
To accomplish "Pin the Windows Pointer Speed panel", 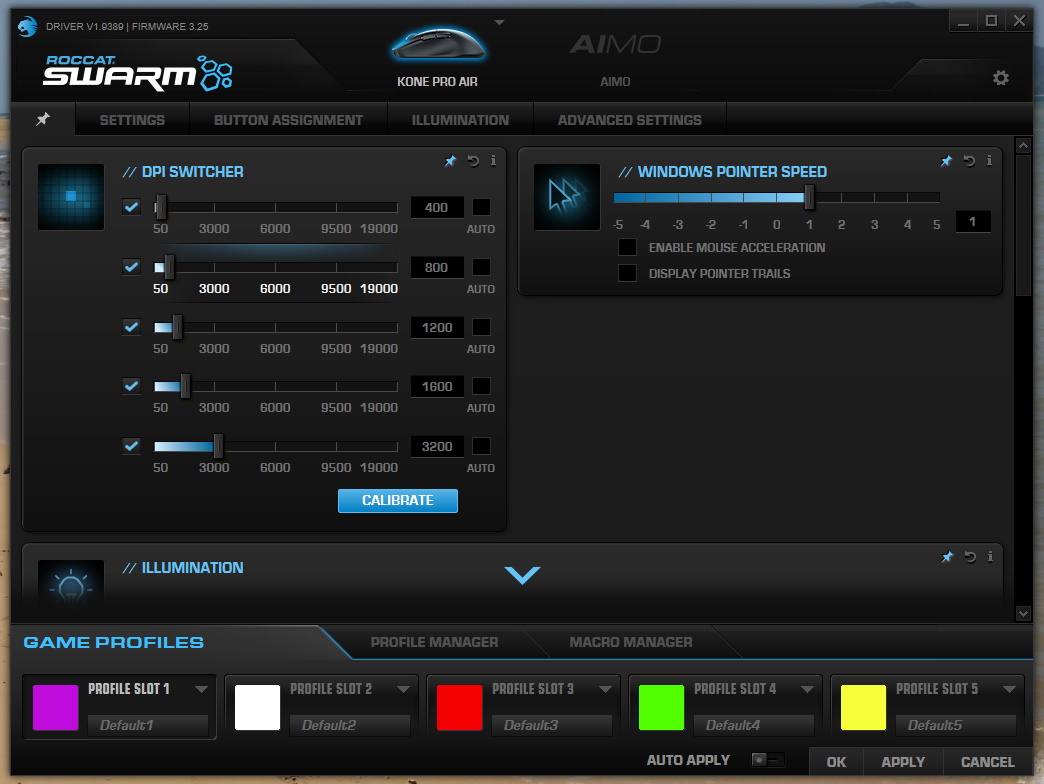I will click(946, 160).
